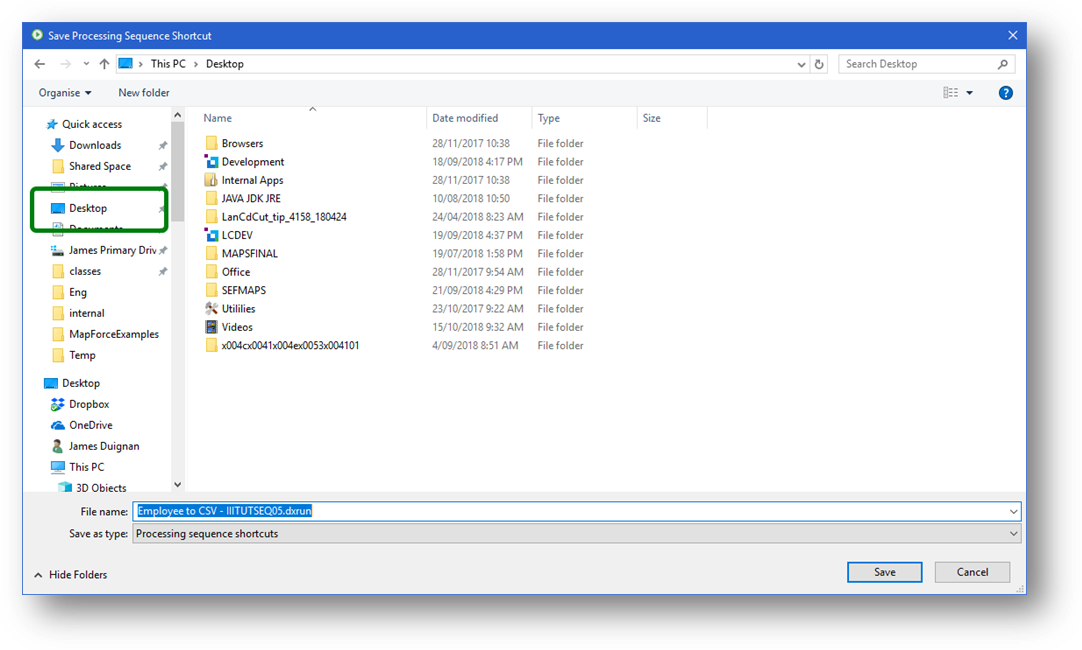Image resolution: width=1082 pixels, height=650 pixels.
Task: Select James Duignan user folder
Action: click(x=104, y=446)
